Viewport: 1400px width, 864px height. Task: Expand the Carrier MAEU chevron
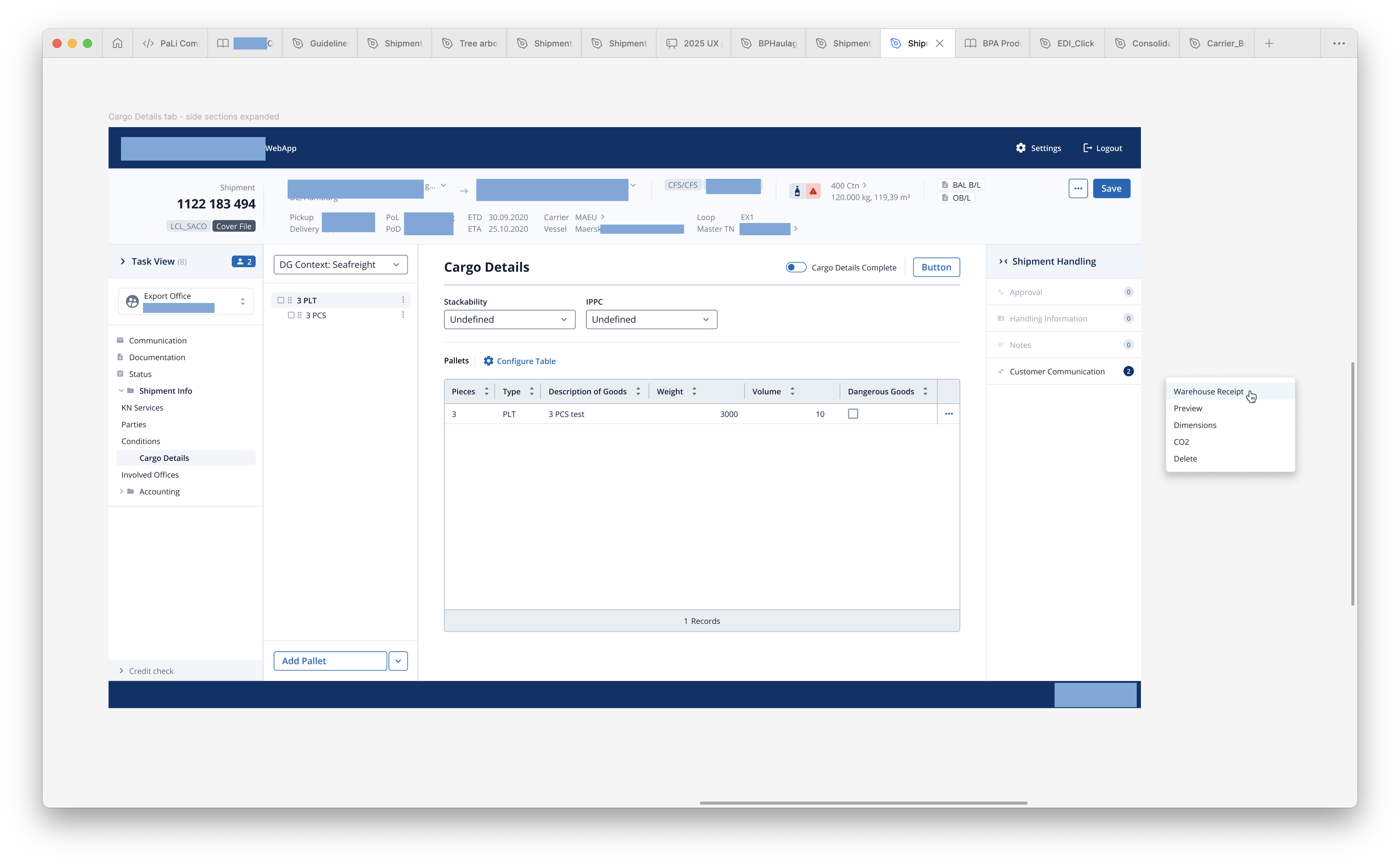pos(603,217)
